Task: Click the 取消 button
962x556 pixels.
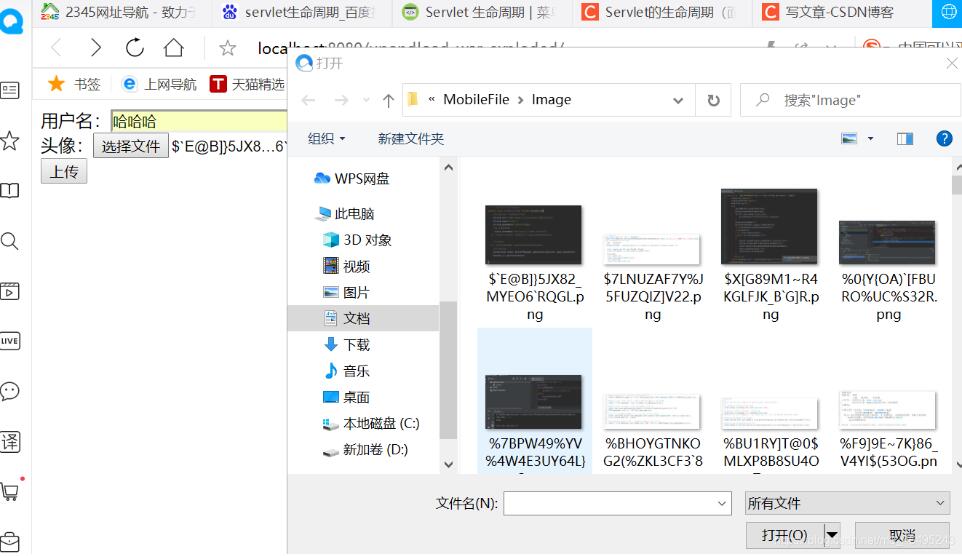Action: (902, 535)
